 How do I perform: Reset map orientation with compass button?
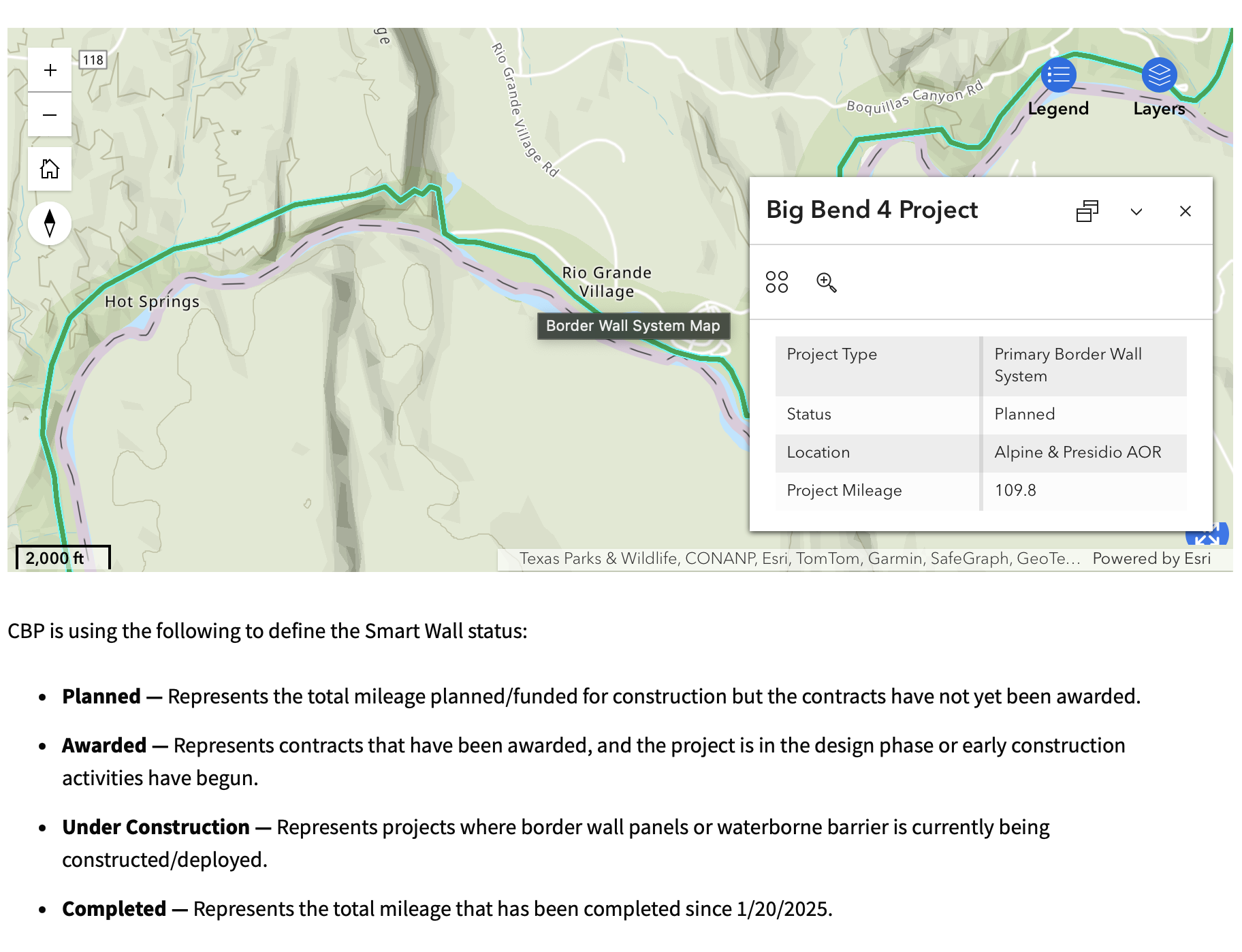pos(50,223)
